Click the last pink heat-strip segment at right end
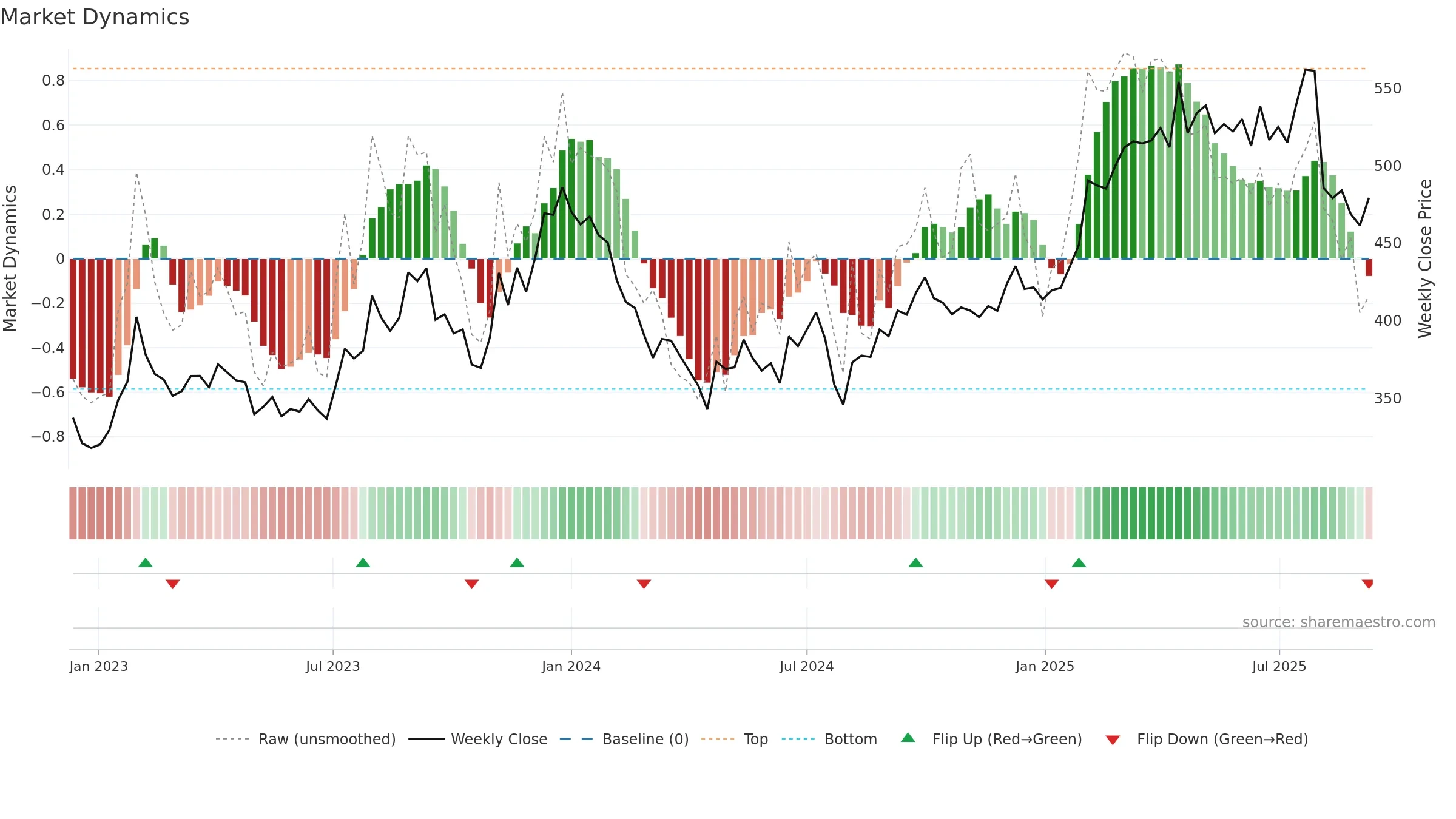 pos(1369,513)
